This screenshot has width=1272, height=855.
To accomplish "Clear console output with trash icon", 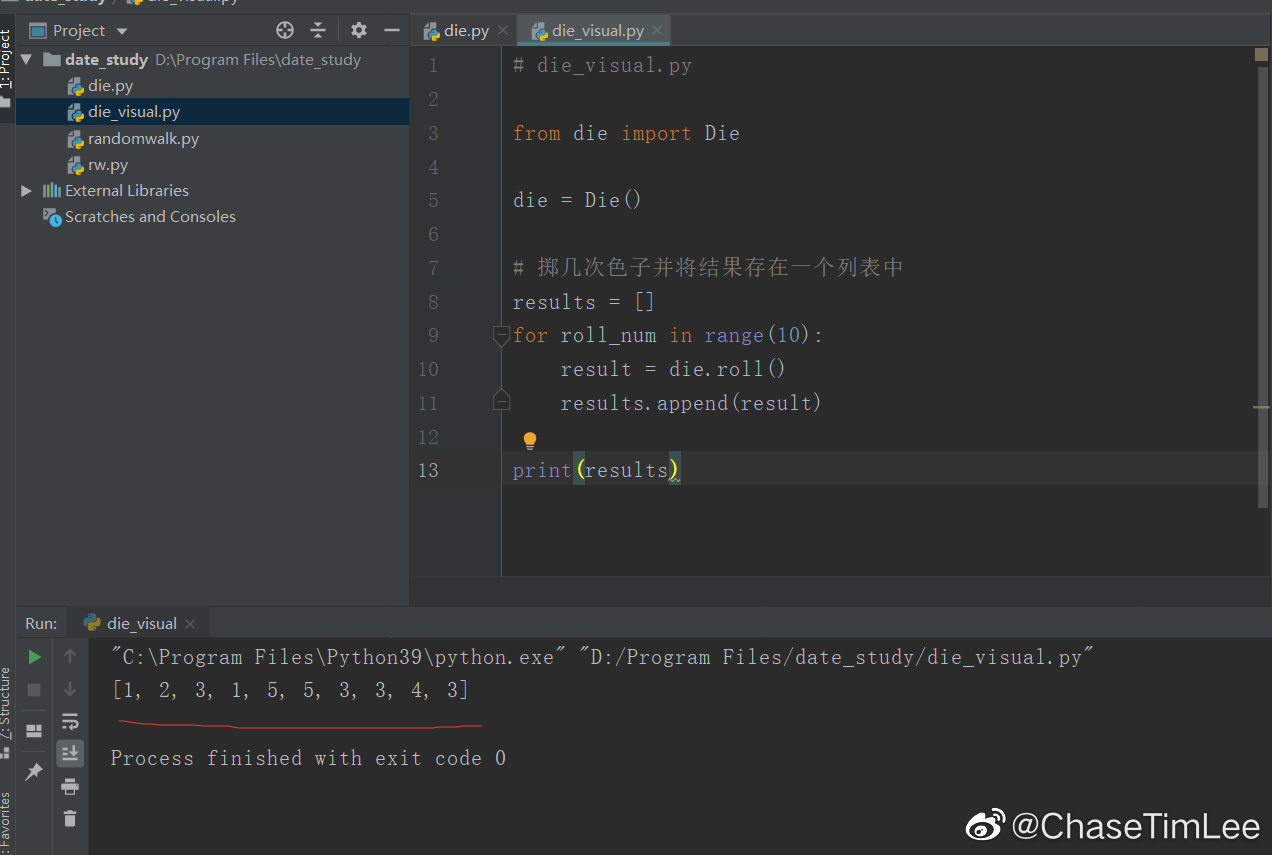I will pyautogui.click(x=69, y=818).
